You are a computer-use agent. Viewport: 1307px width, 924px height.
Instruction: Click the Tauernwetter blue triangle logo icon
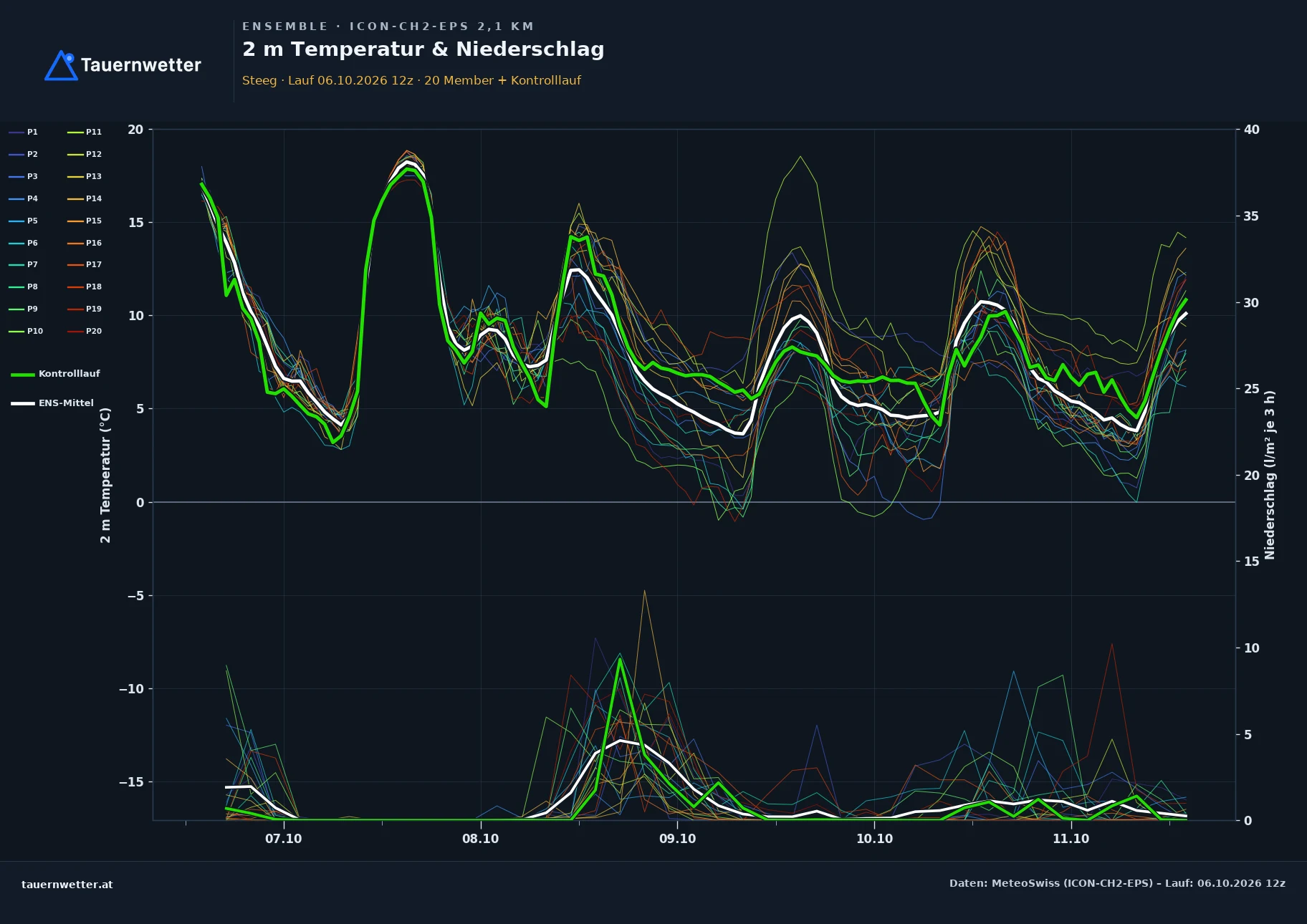click(x=61, y=65)
